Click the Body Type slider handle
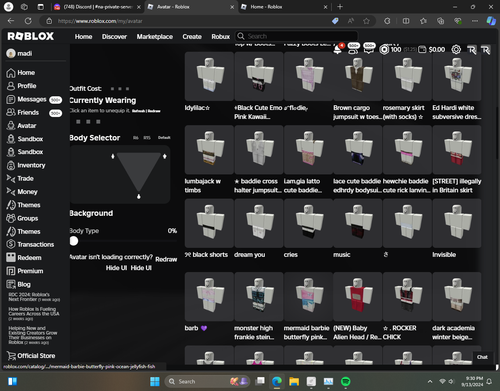 (x=74, y=241)
